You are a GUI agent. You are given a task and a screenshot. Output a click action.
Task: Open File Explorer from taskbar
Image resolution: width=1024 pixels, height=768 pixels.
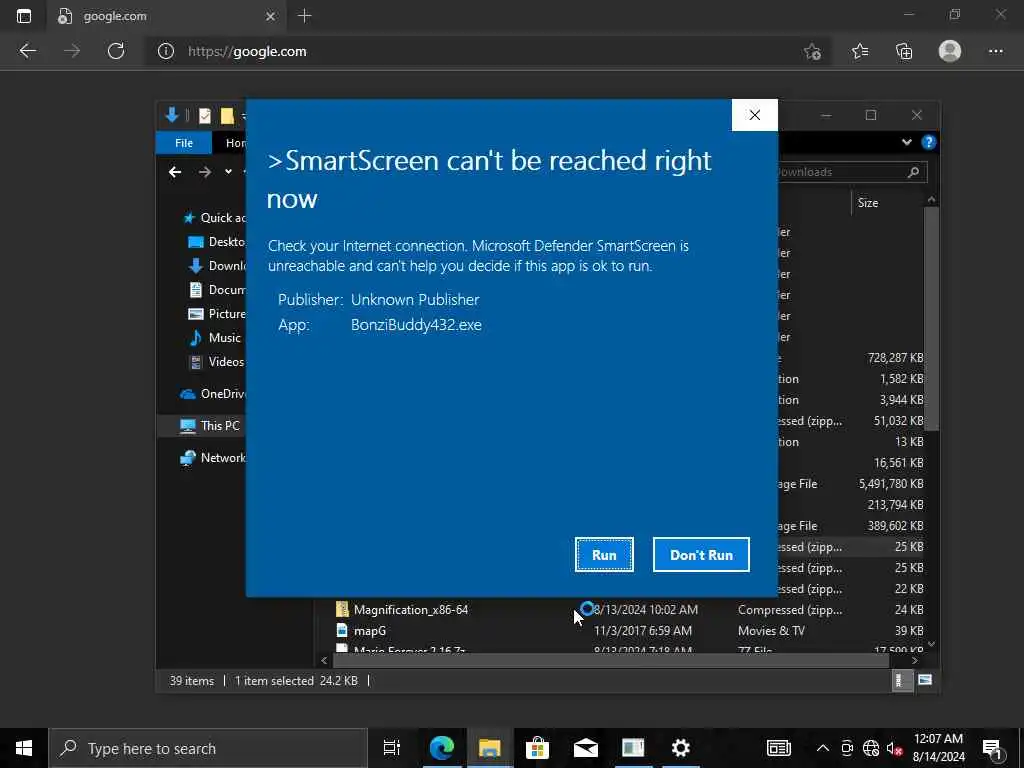pyautogui.click(x=489, y=748)
